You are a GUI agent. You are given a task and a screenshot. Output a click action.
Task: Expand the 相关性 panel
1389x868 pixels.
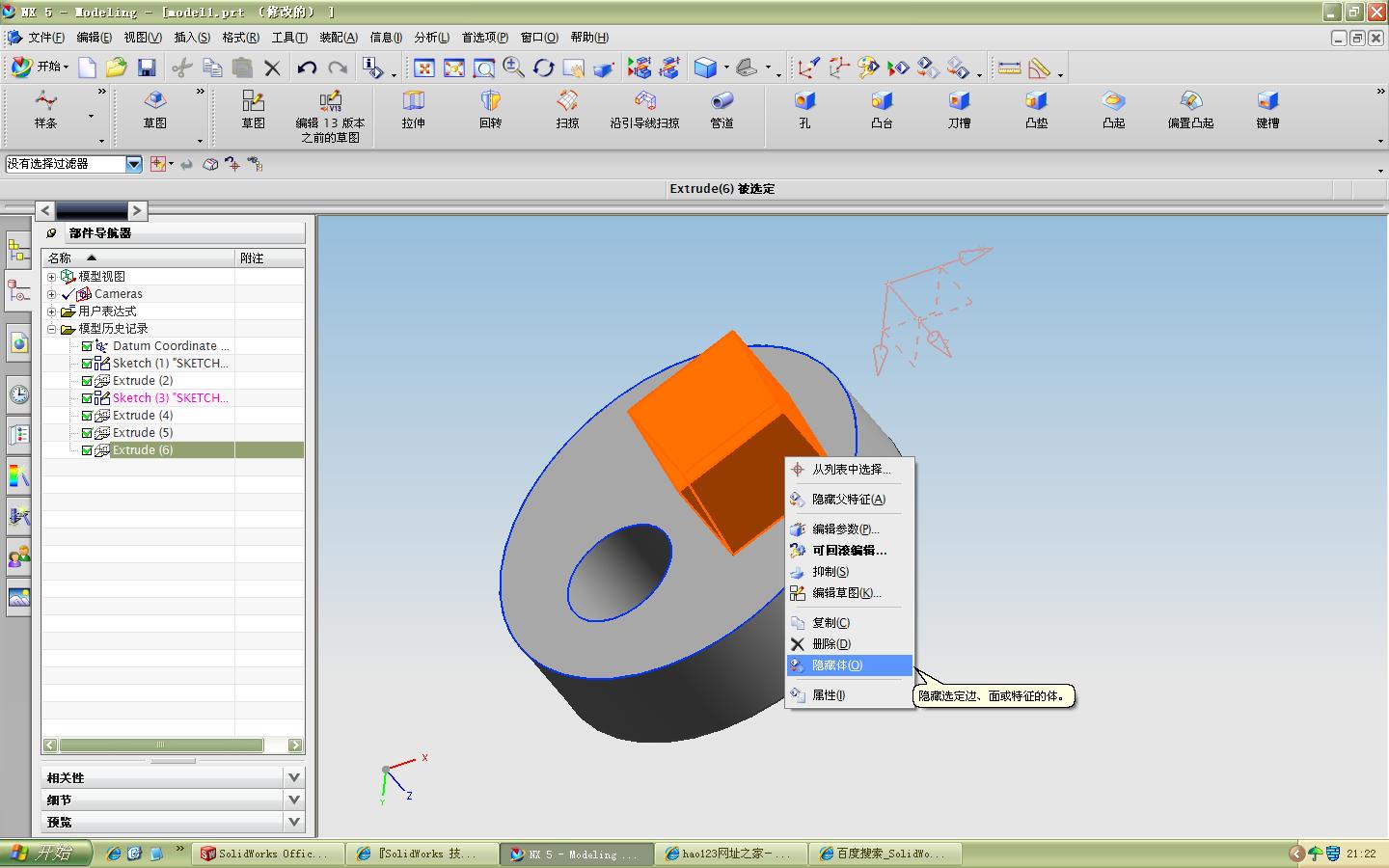click(294, 777)
